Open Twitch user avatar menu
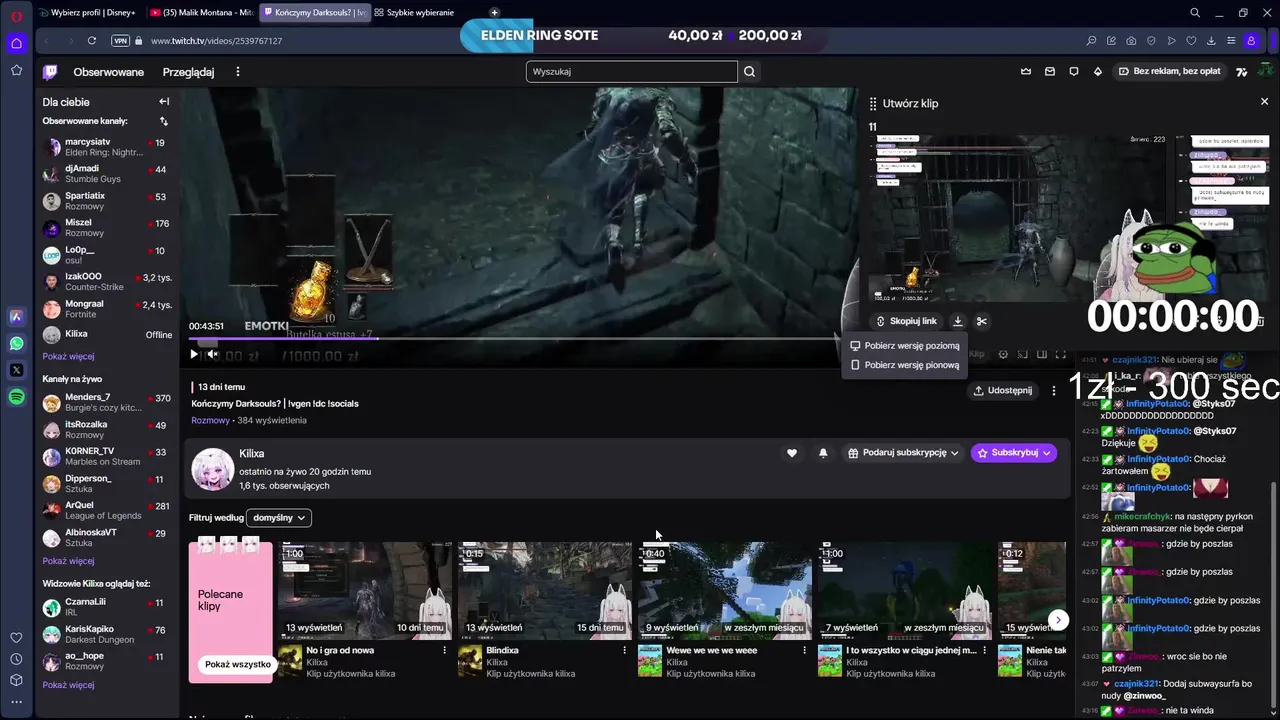1280x720 pixels. pyautogui.click(x=1265, y=72)
